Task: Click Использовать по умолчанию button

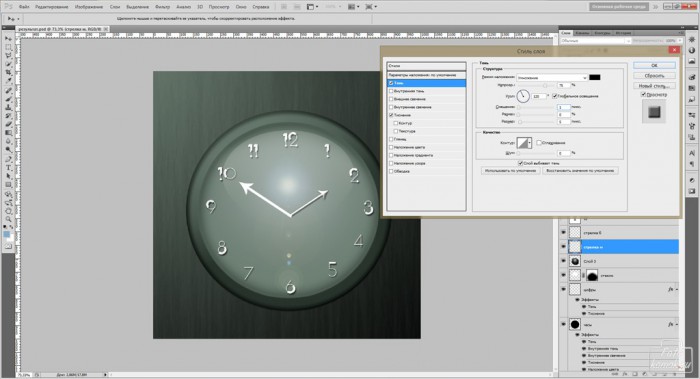Action: tap(511, 171)
